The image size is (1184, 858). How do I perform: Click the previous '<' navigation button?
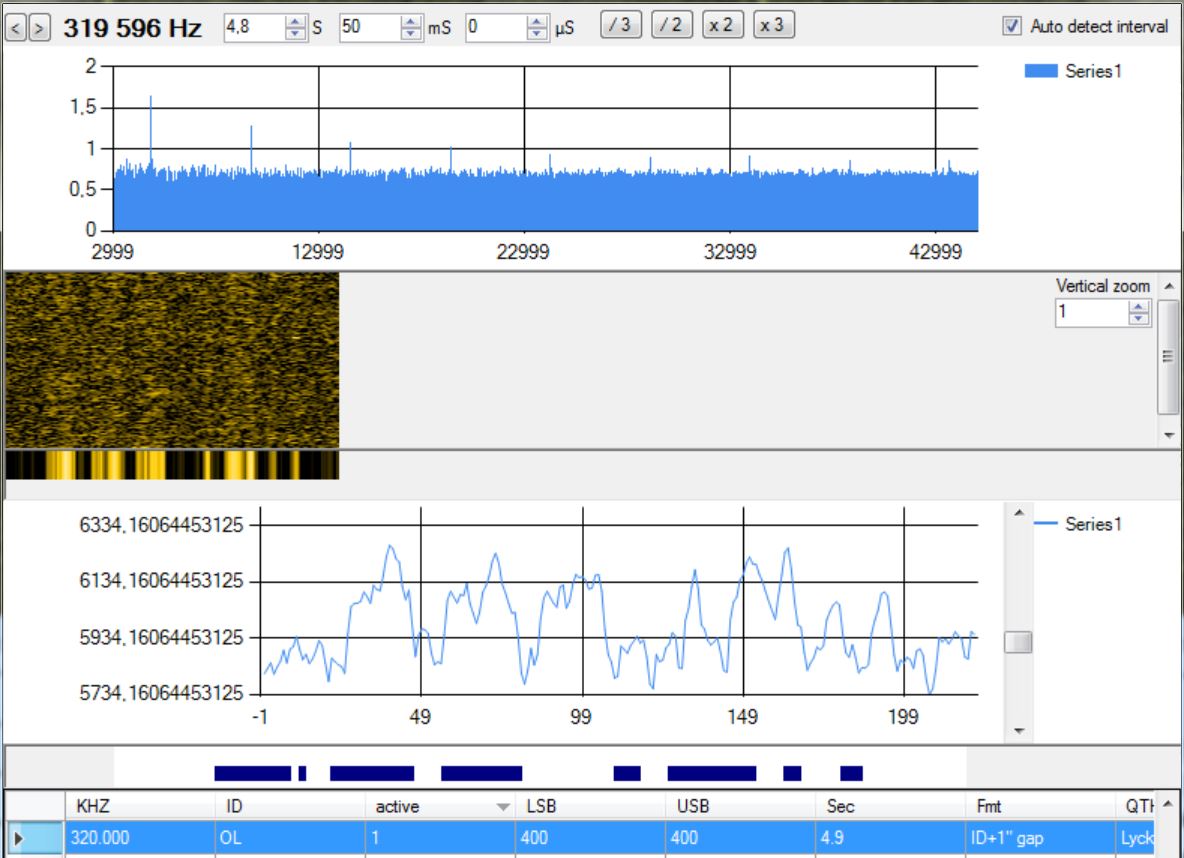[16, 29]
